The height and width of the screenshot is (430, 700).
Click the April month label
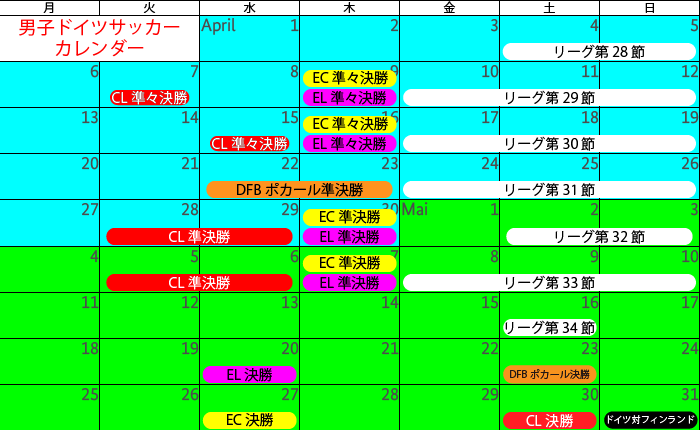point(219,26)
